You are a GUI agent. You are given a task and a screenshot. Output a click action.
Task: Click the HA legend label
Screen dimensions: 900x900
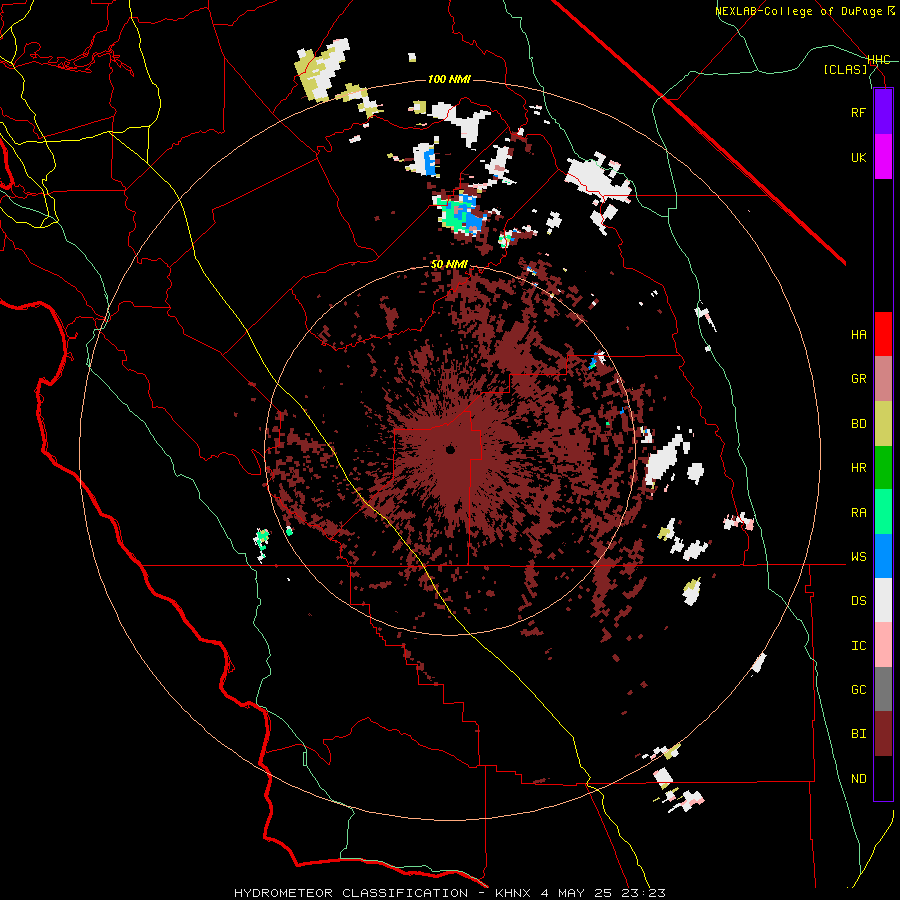(x=858, y=335)
